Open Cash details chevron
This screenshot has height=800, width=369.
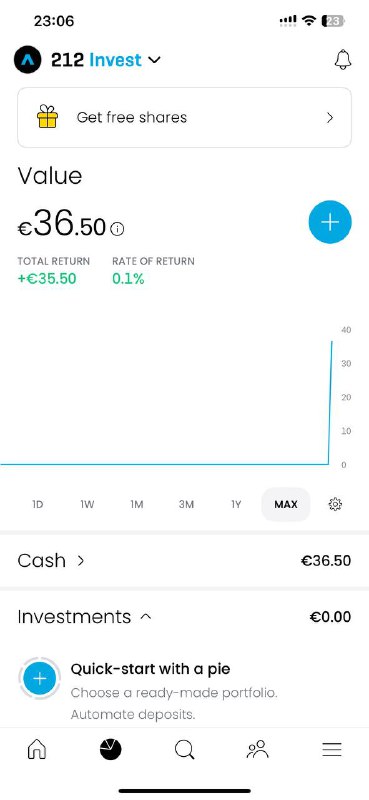tap(80, 561)
